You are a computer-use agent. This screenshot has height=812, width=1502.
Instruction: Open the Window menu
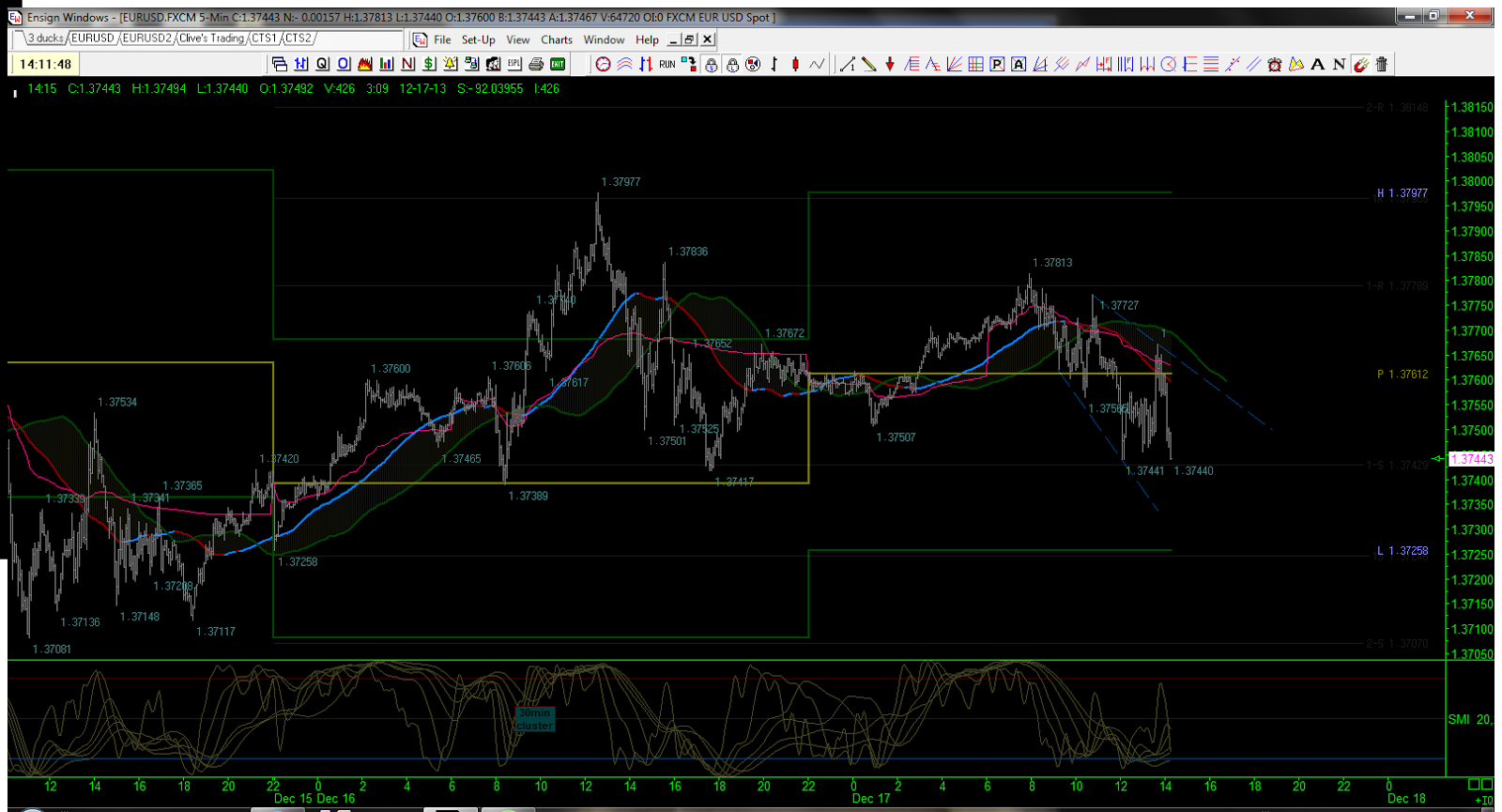point(604,39)
